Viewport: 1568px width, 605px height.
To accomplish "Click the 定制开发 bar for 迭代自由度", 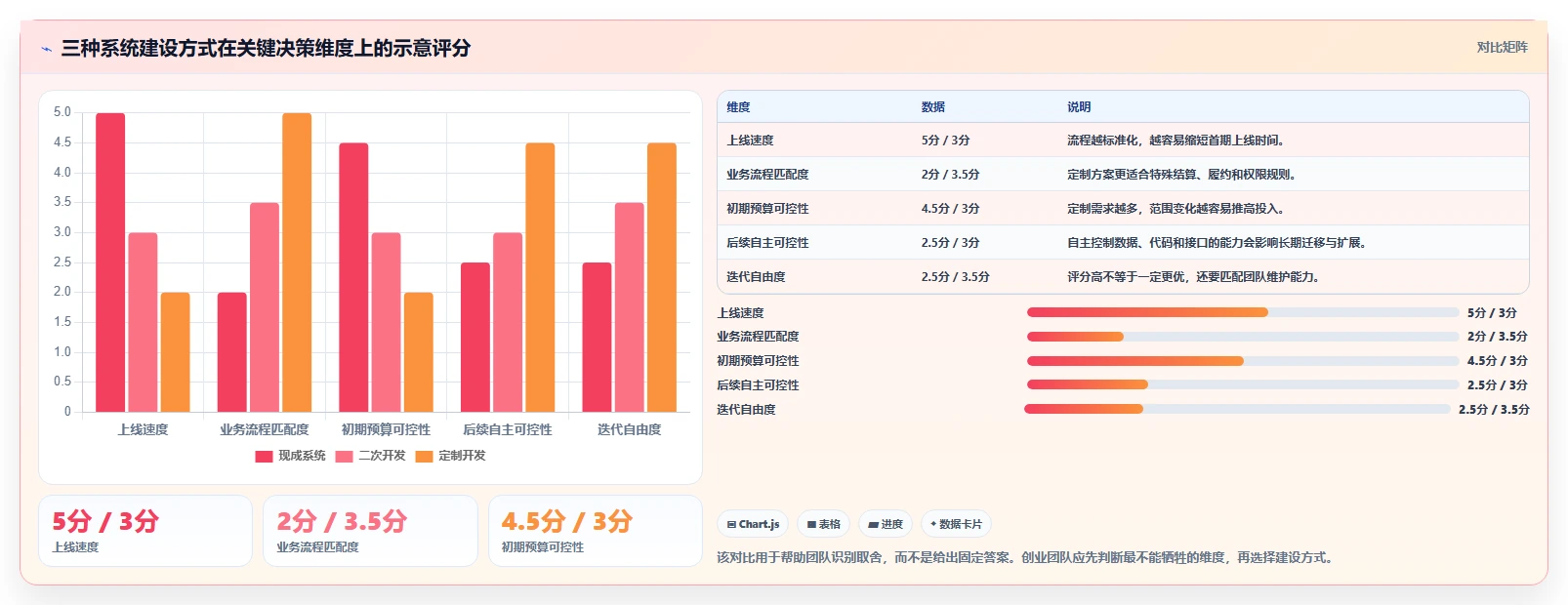I will (x=662, y=277).
